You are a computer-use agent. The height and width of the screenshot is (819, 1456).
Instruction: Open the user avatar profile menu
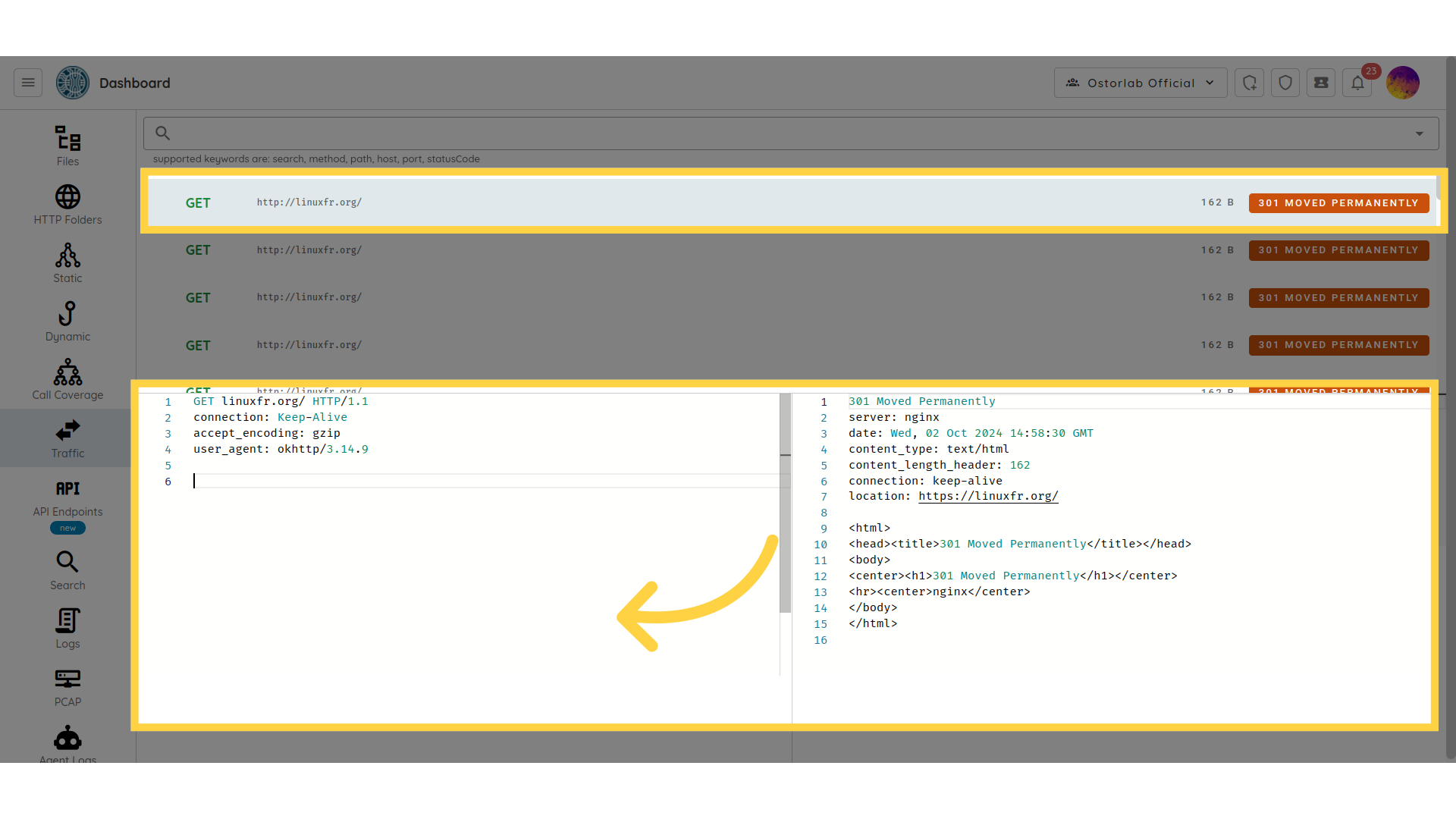point(1402,83)
